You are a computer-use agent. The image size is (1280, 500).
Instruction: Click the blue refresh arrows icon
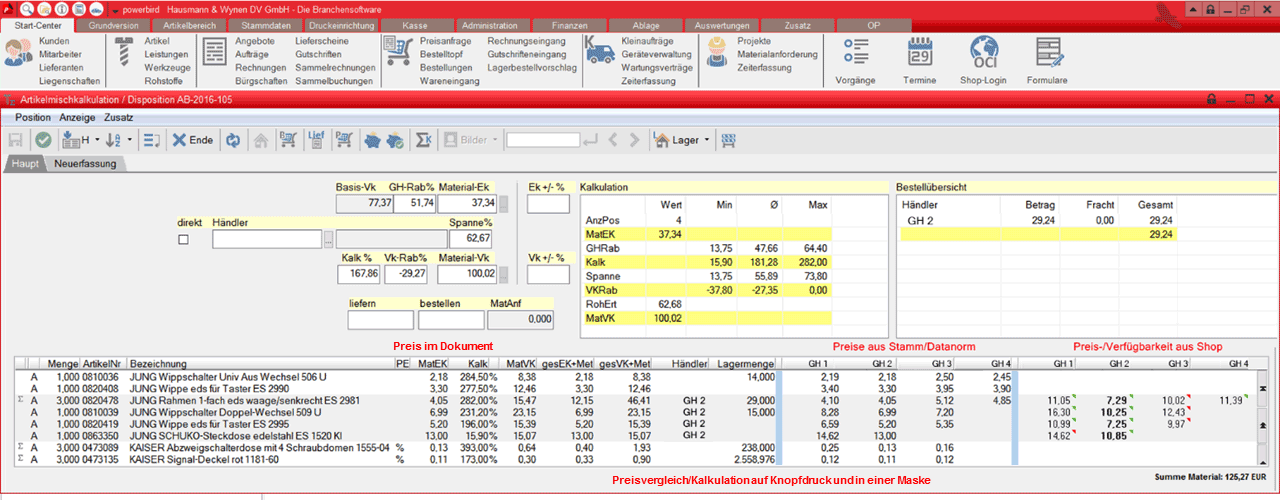(x=231, y=140)
